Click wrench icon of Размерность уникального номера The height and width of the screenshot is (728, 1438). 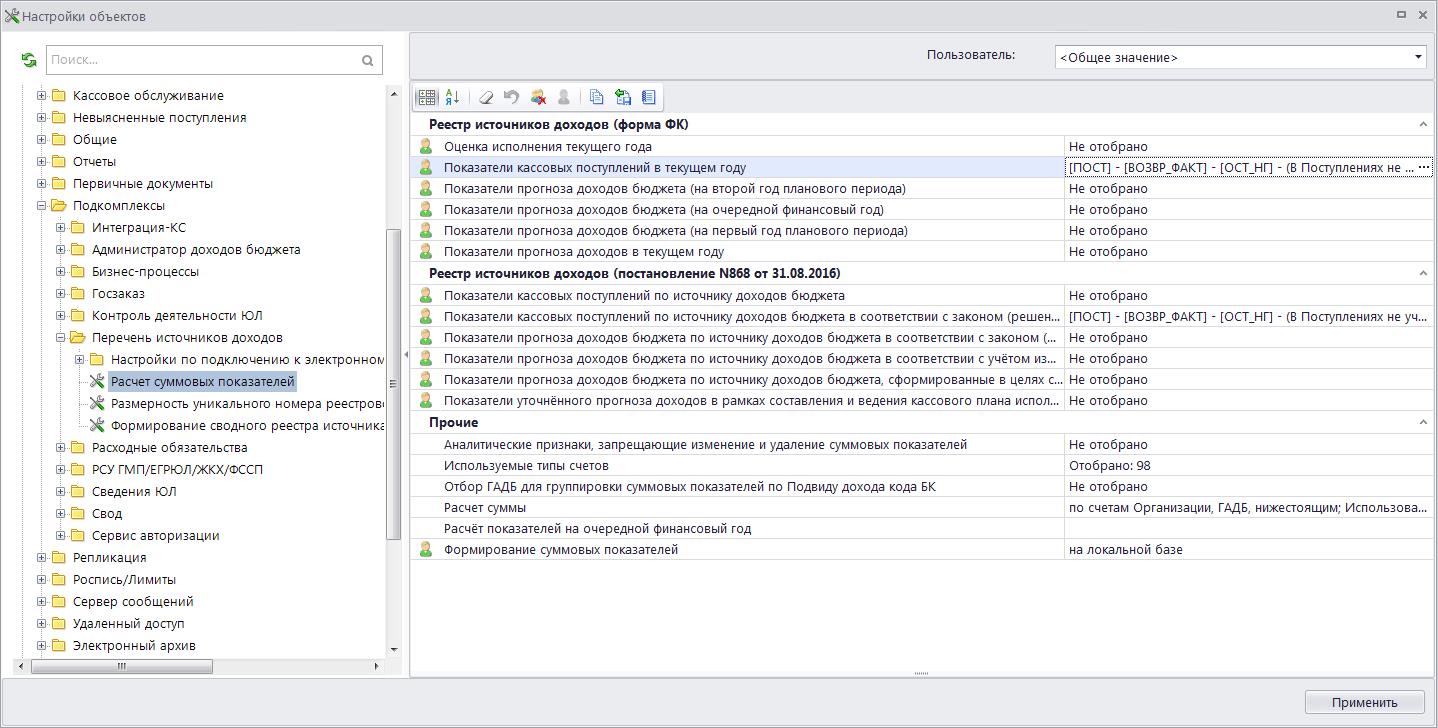(97, 403)
